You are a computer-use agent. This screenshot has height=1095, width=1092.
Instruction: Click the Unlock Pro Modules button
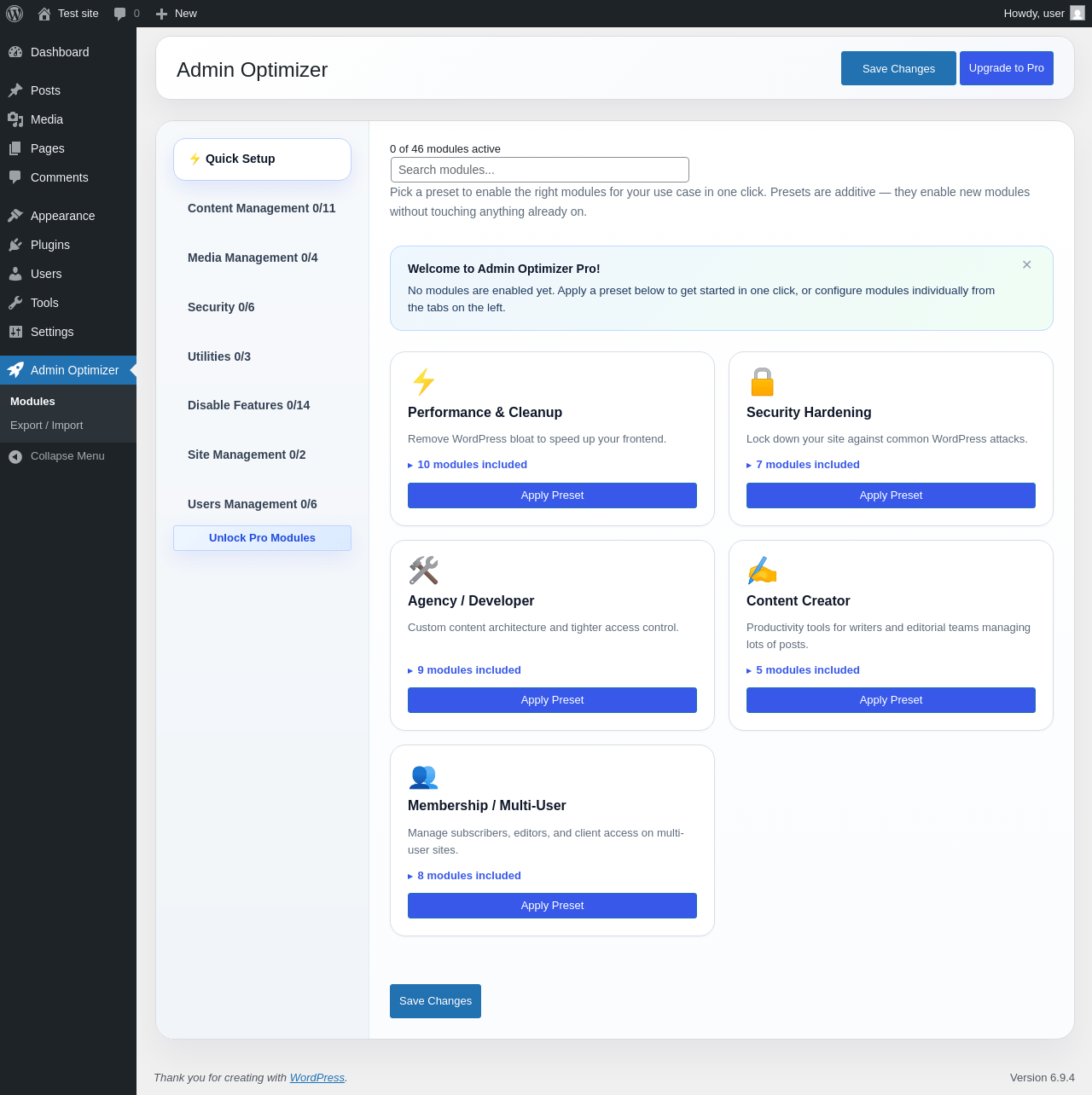(262, 538)
